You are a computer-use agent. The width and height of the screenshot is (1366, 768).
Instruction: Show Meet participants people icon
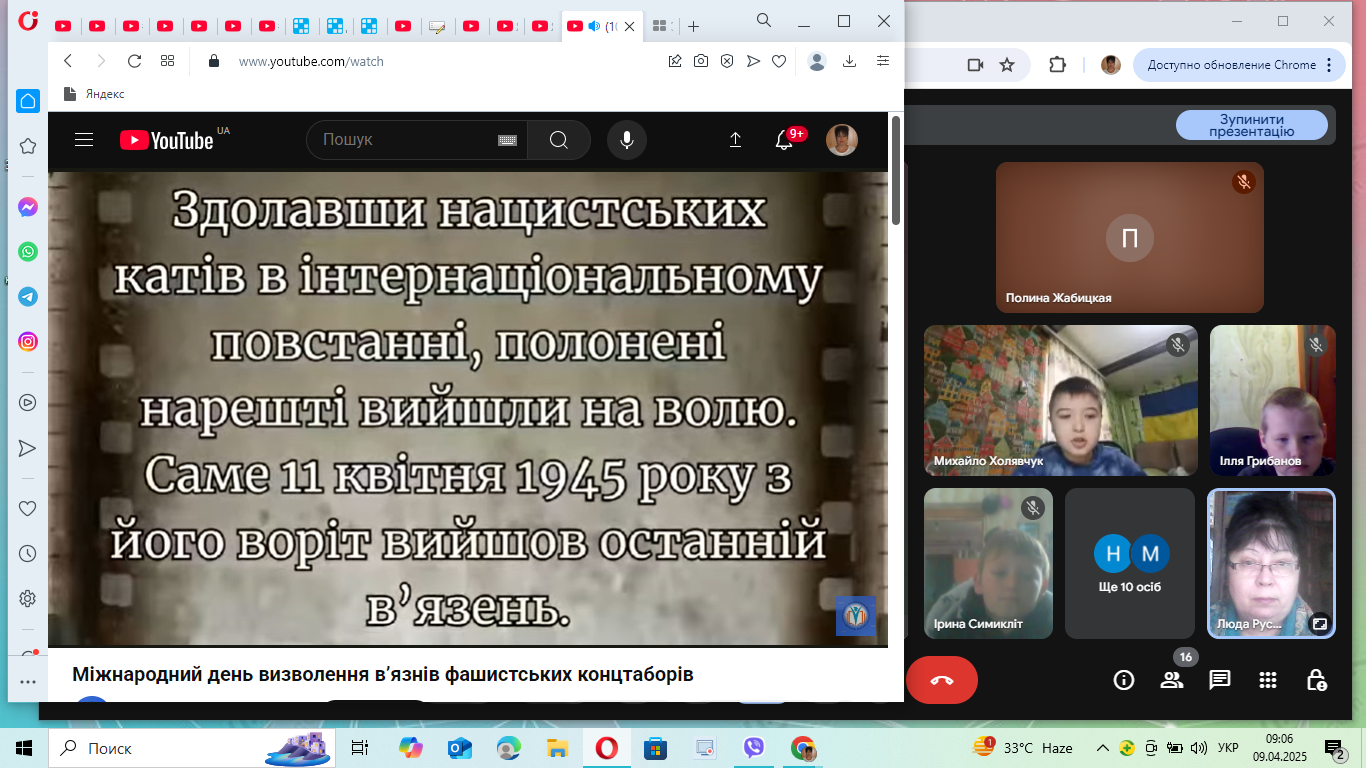point(1172,680)
